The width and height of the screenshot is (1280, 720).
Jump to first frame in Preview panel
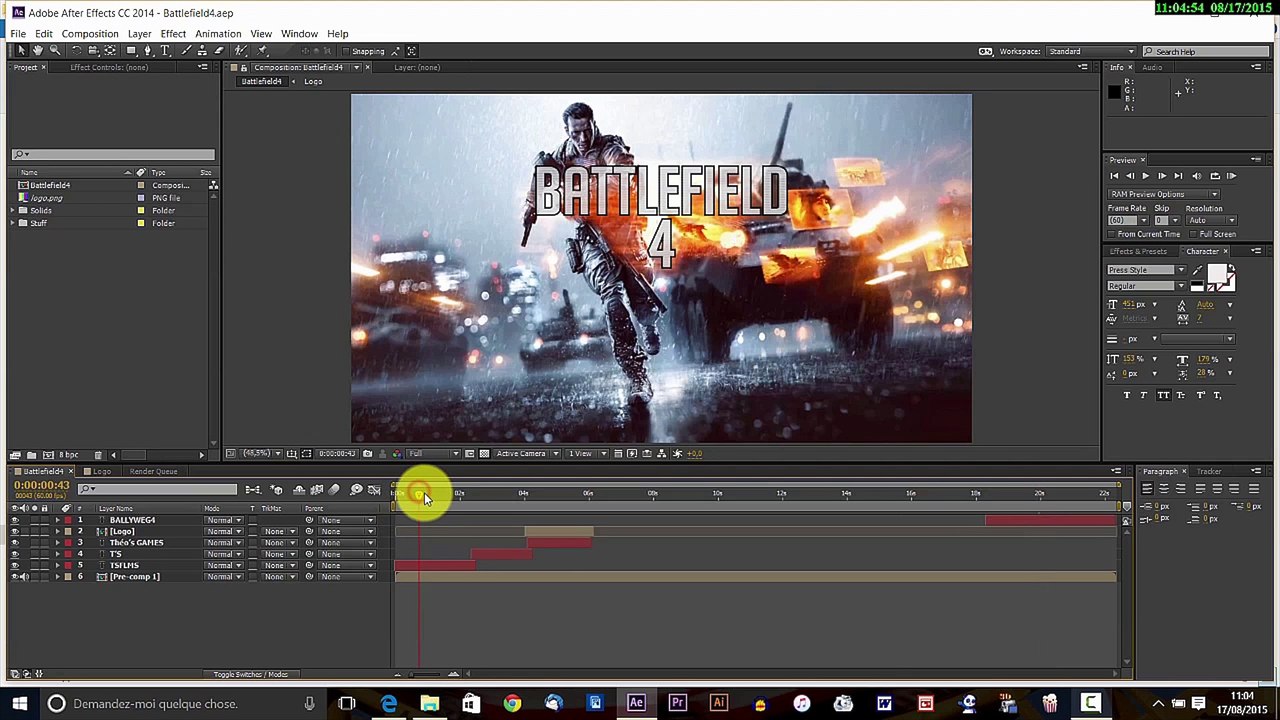click(1114, 176)
